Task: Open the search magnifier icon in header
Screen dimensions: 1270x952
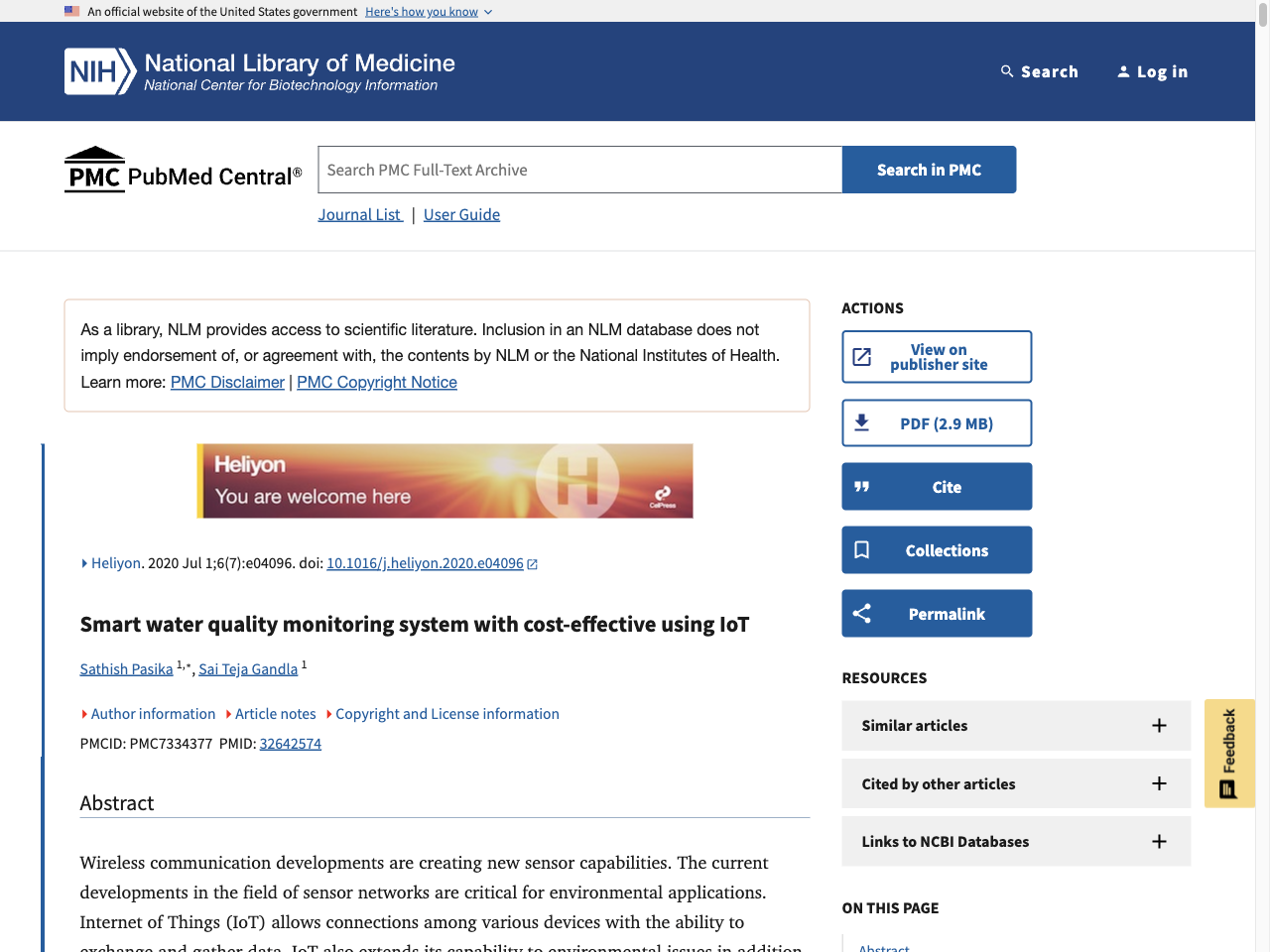Action: pyautogui.click(x=1005, y=70)
